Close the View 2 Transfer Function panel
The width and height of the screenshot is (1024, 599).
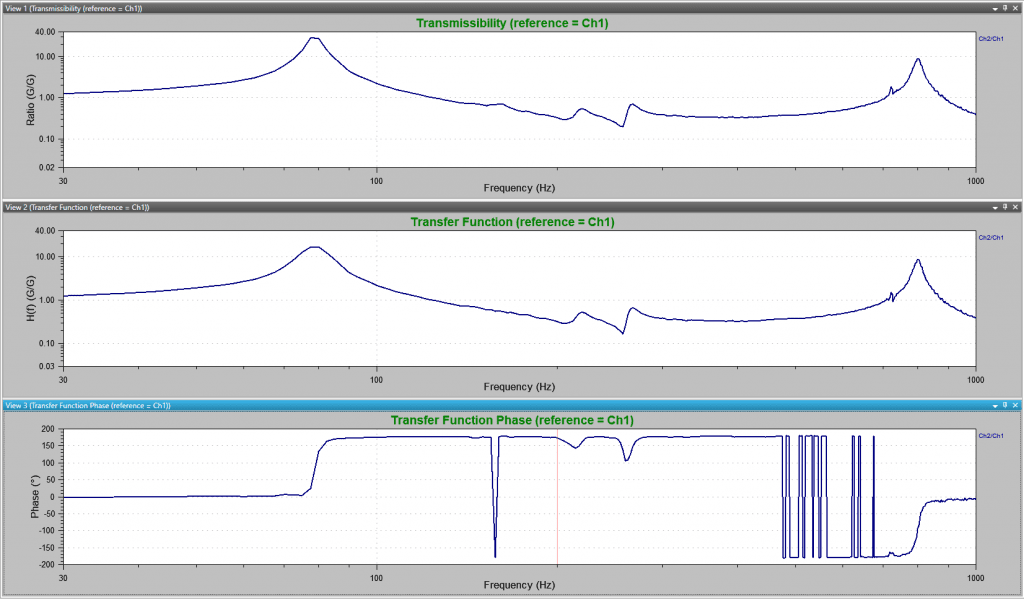[x=1016, y=206]
